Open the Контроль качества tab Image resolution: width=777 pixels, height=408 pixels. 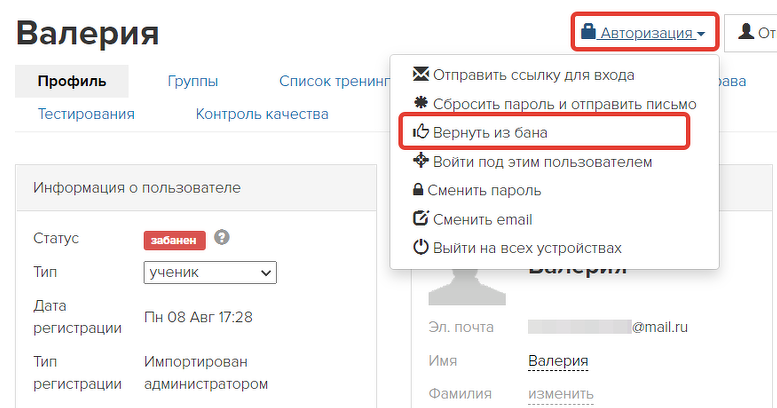262,114
